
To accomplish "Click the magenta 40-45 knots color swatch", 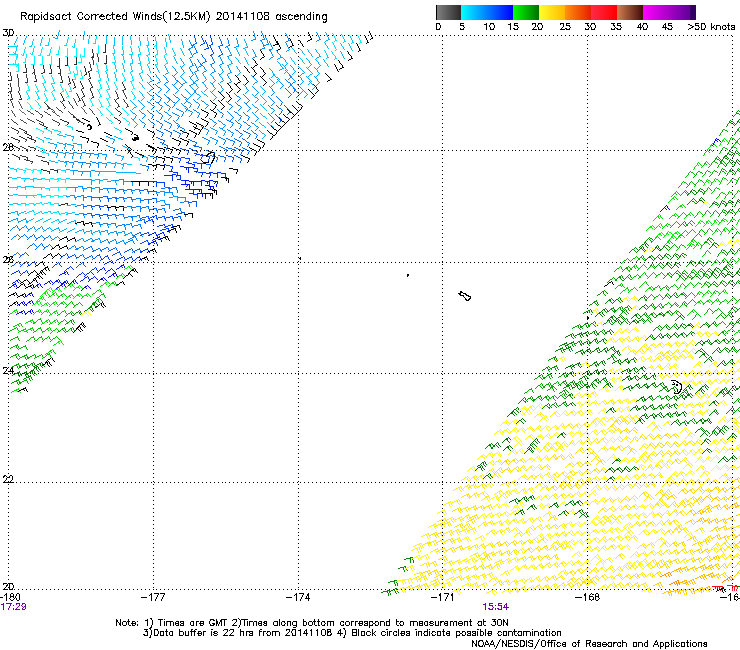I will coord(656,12).
